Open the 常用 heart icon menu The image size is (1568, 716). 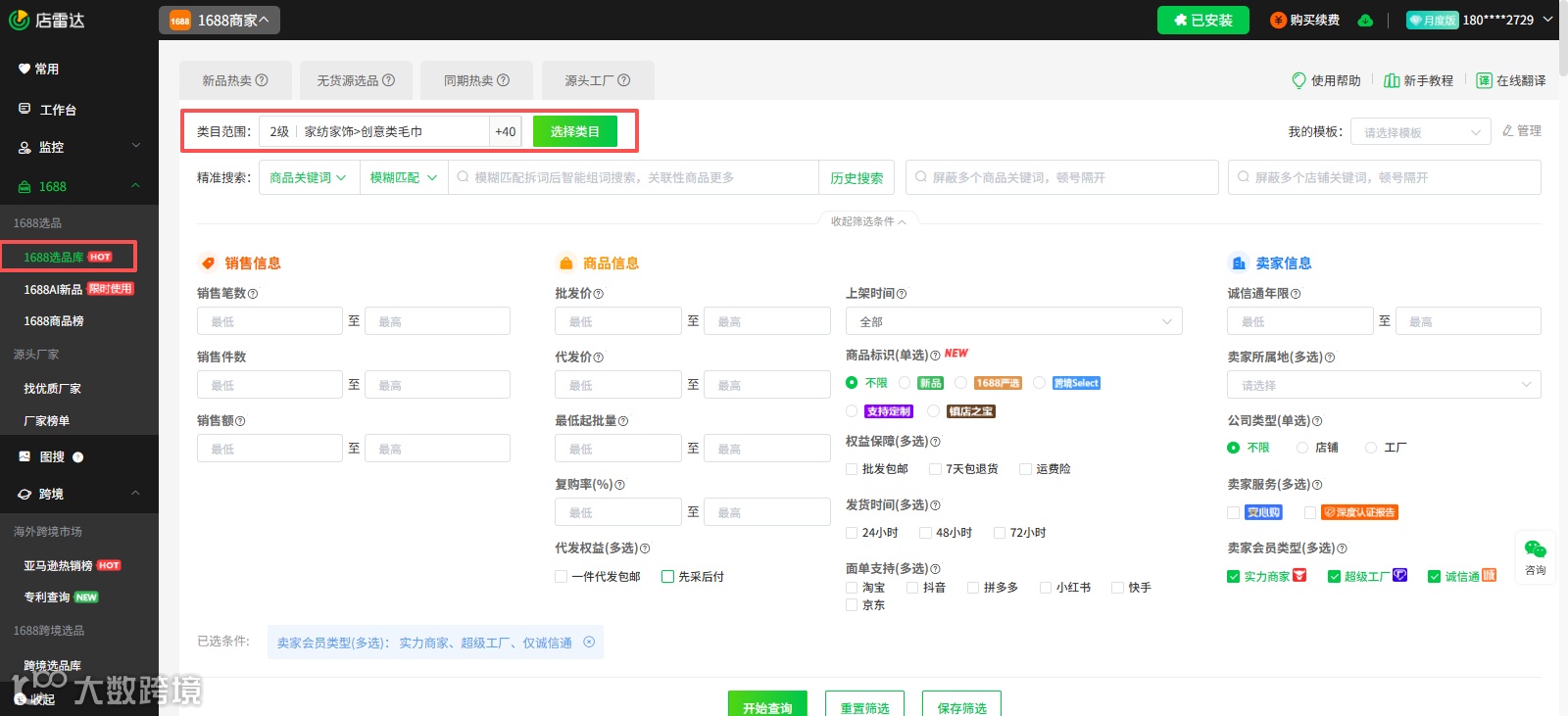pyautogui.click(x=24, y=69)
